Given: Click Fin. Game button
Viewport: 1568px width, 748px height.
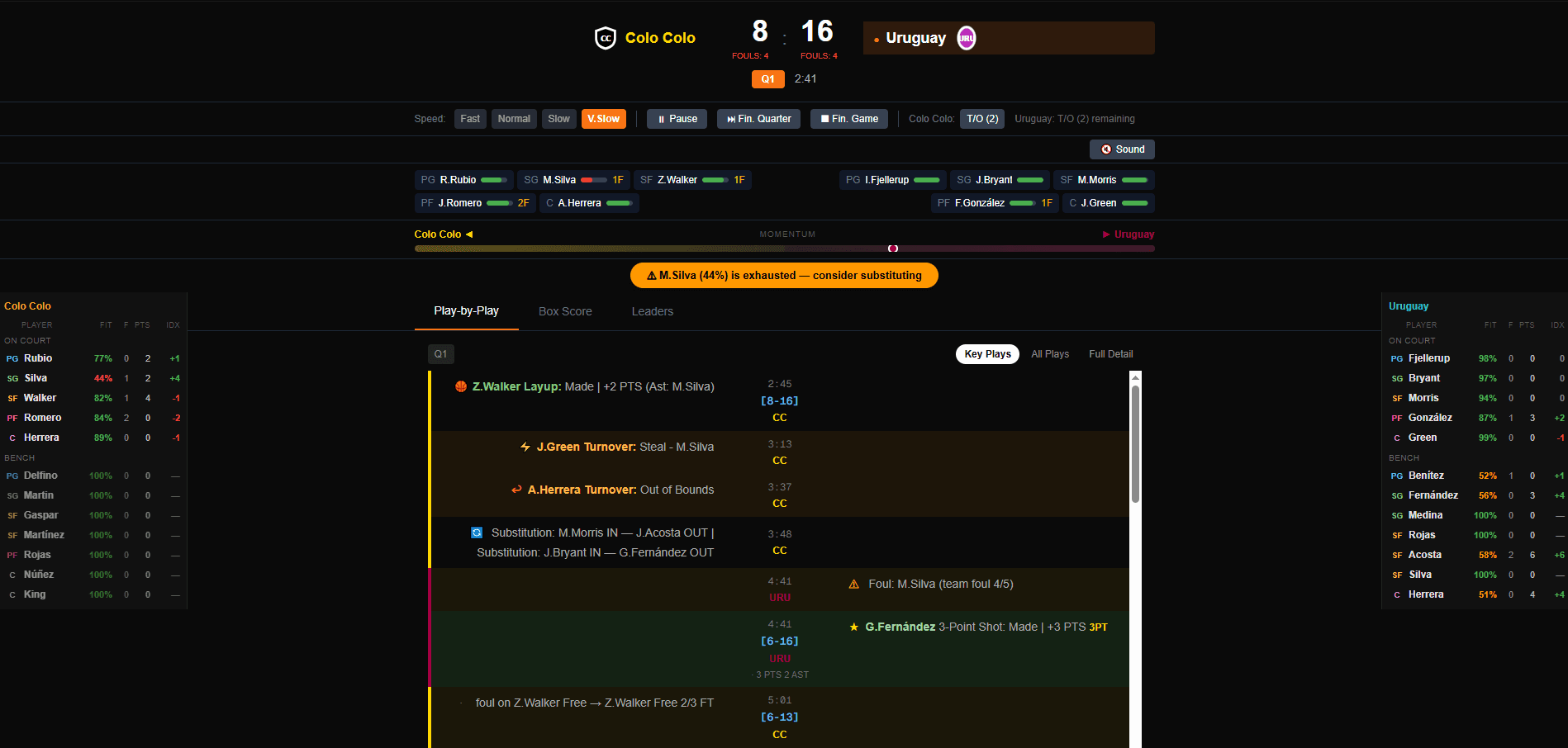Looking at the screenshot, I should pos(849,119).
